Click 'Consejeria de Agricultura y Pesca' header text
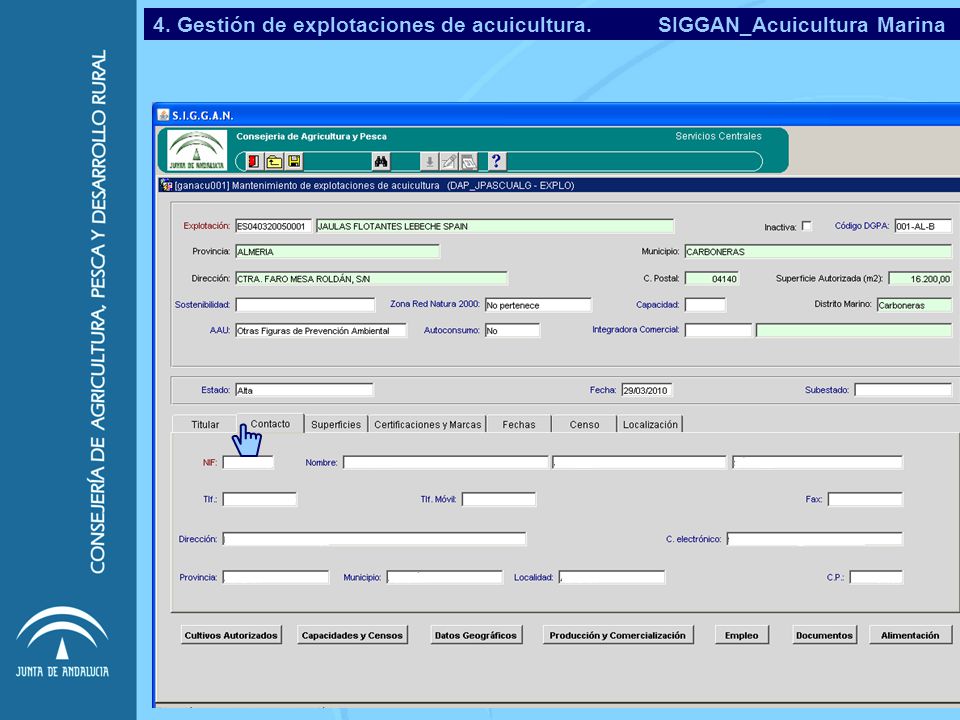 (x=312, y=137)
